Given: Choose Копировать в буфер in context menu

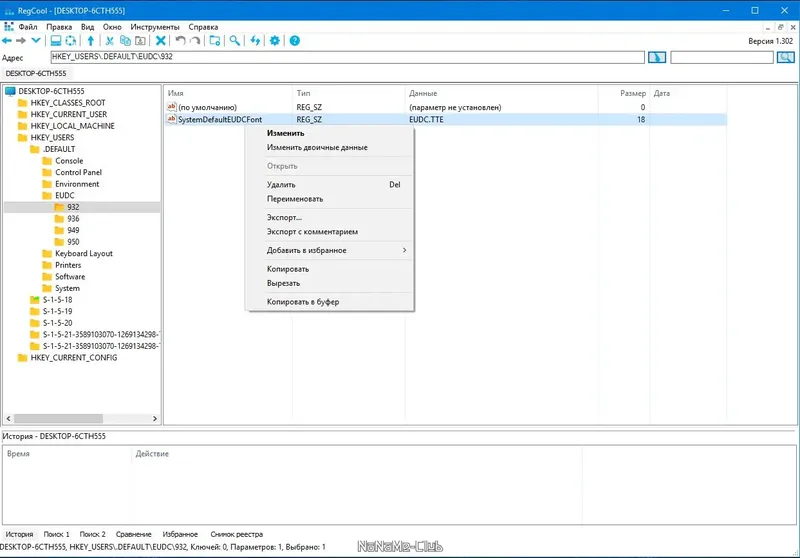Looking at the screenshot, I should [330, 302].
